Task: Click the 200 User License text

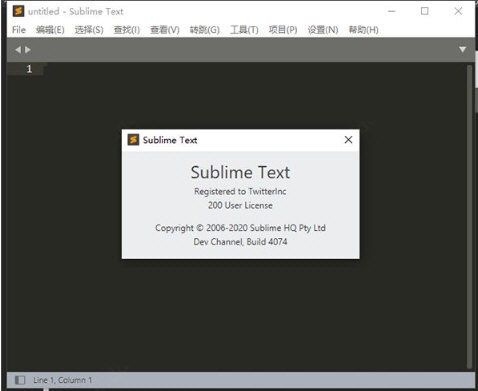Action: click(x=240, y=205)
